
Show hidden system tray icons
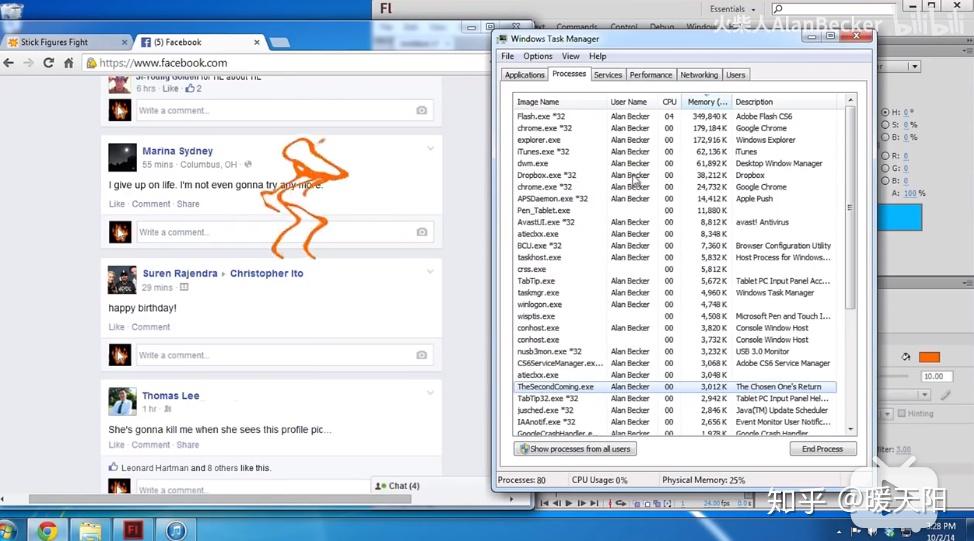point(839,532)
